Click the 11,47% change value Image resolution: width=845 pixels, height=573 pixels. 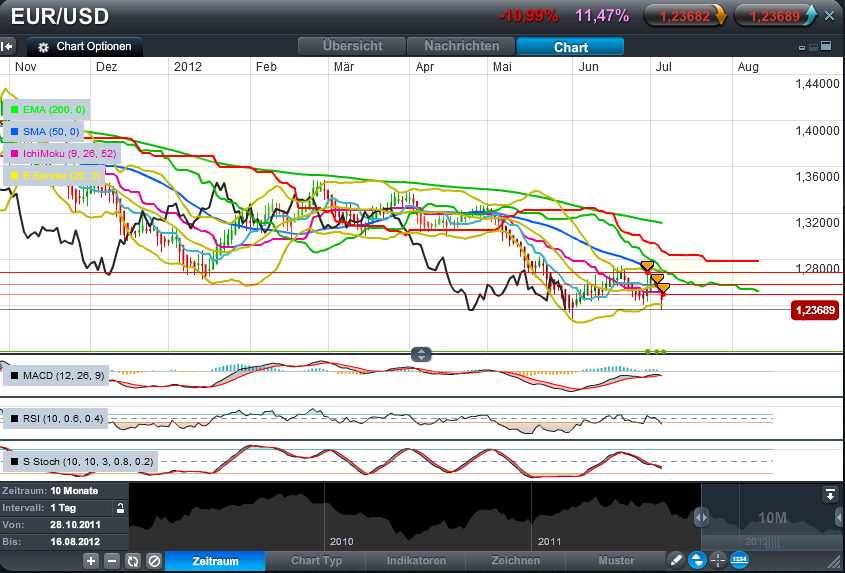602,16
